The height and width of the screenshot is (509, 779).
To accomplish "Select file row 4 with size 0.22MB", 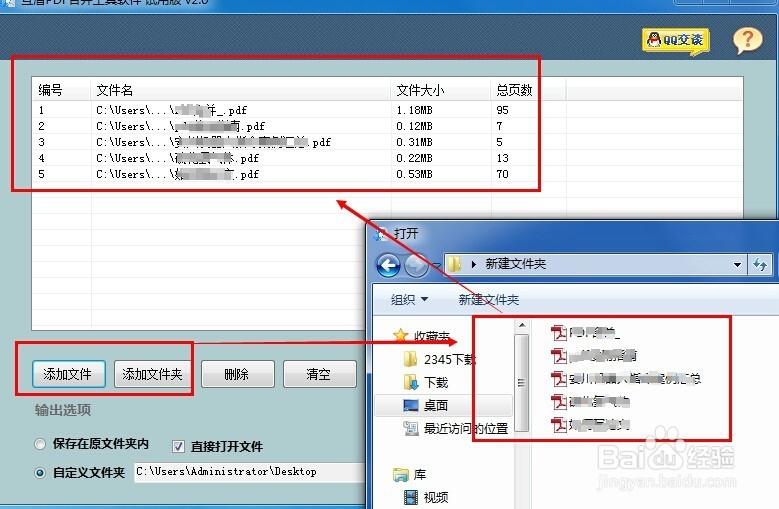I will click(388, 158).
